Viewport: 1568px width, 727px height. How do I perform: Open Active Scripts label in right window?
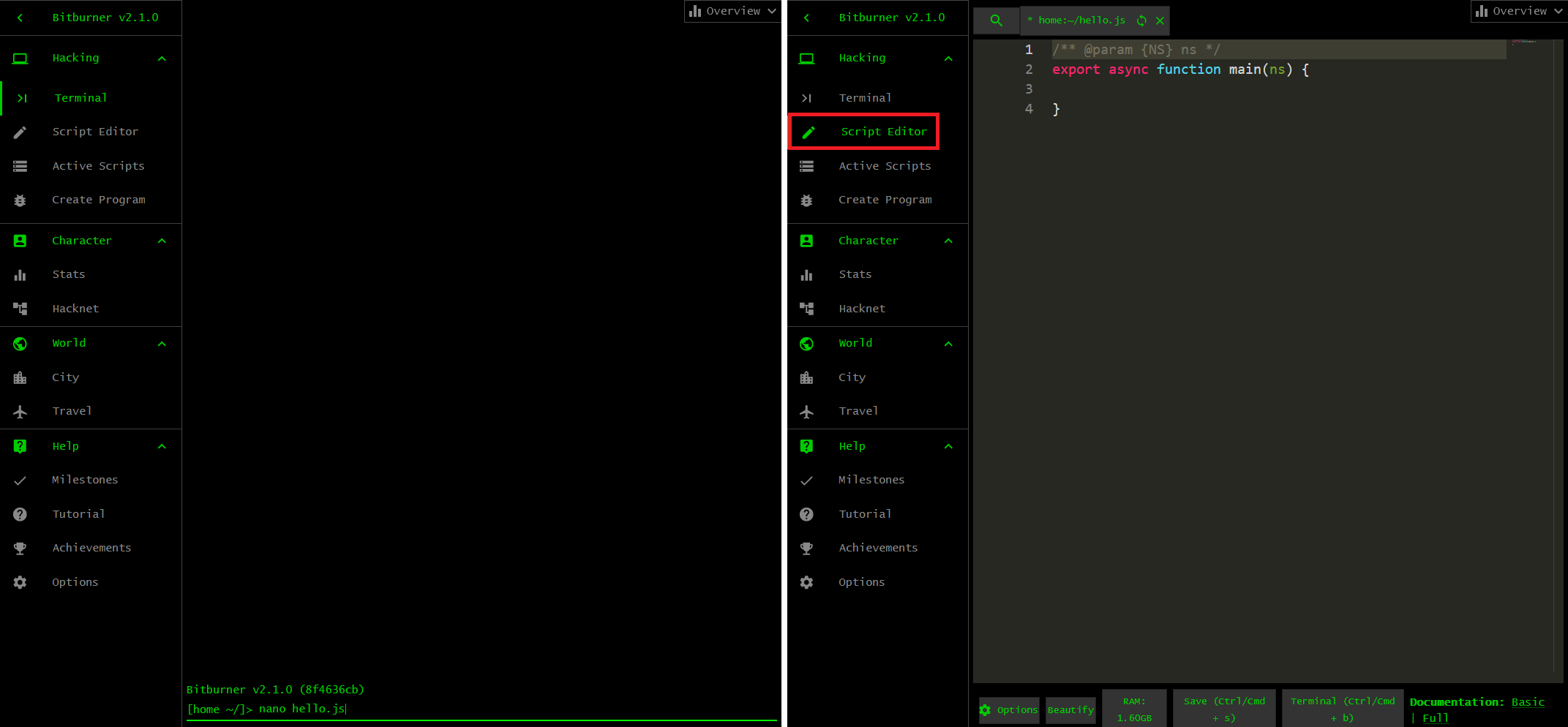[885, 166]
